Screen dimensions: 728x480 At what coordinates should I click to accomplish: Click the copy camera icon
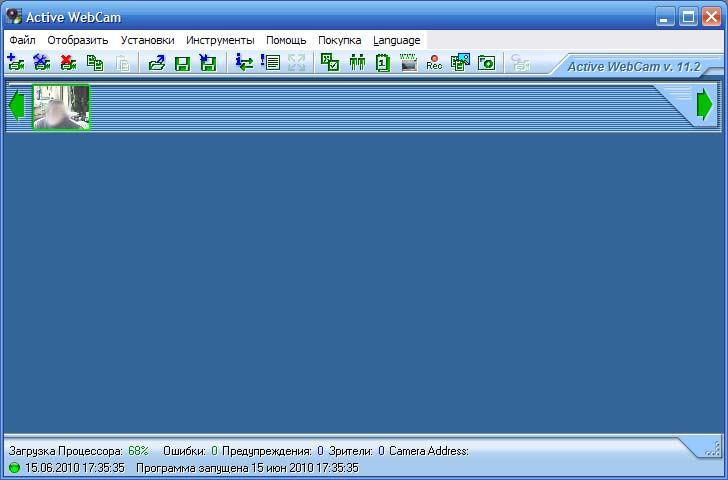[95, 62]
